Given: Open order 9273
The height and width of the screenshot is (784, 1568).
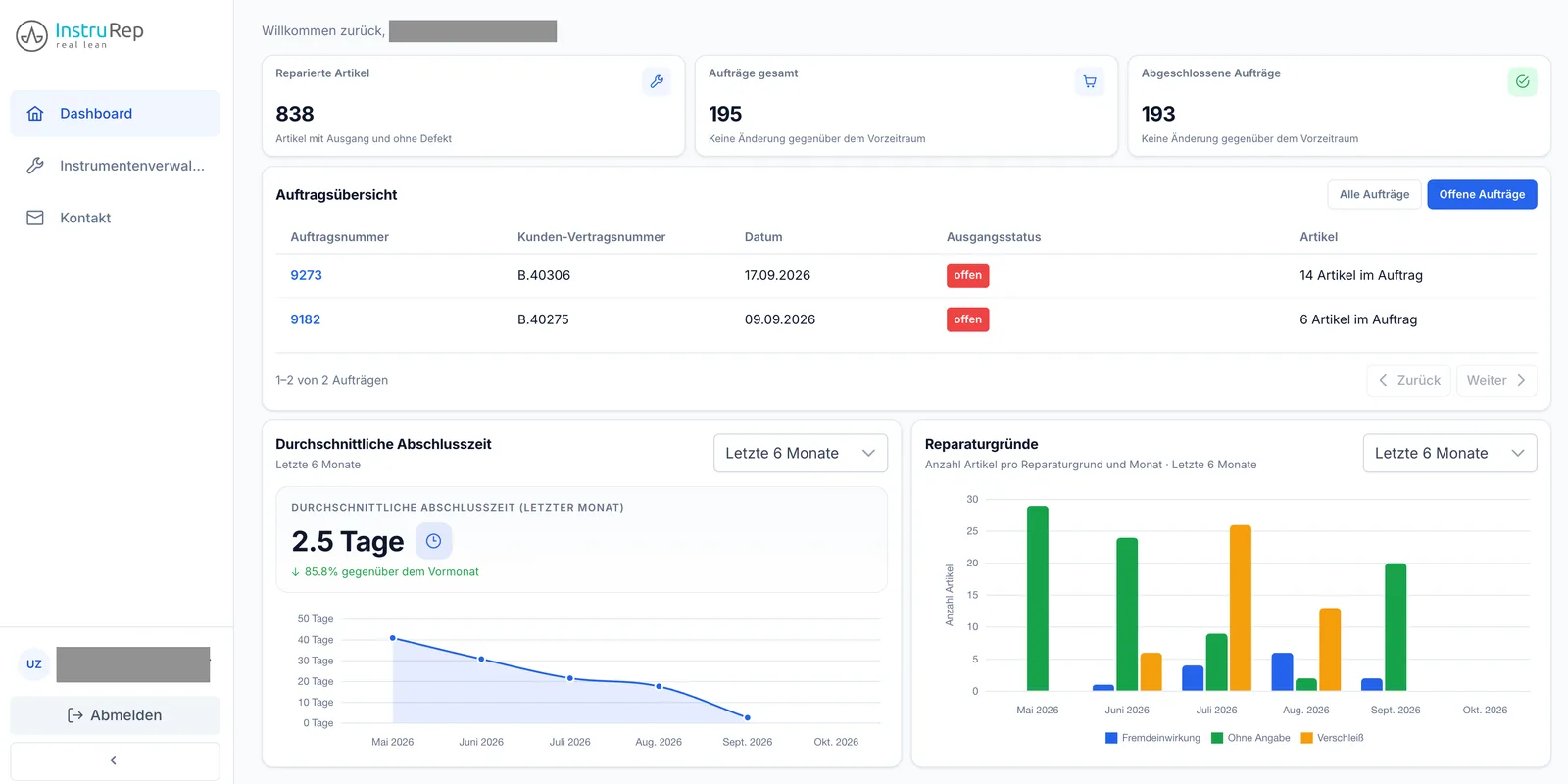Looking at the screenshot, I should 306,275.
